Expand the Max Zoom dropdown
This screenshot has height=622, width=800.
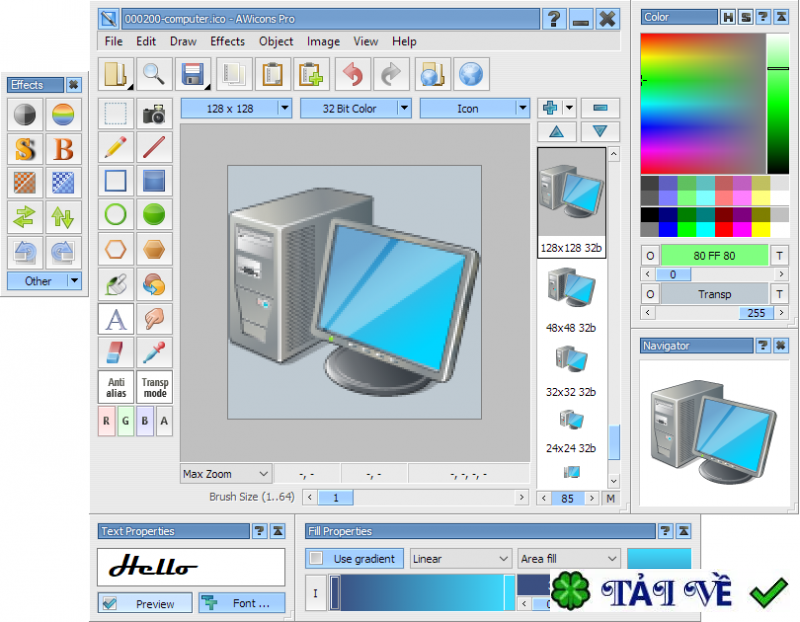225,473
